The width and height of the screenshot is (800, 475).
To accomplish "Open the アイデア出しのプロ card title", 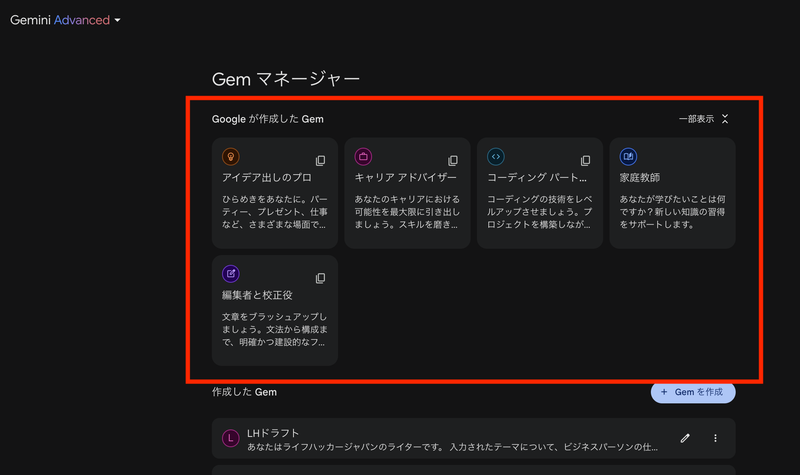I will click(266, 178).
